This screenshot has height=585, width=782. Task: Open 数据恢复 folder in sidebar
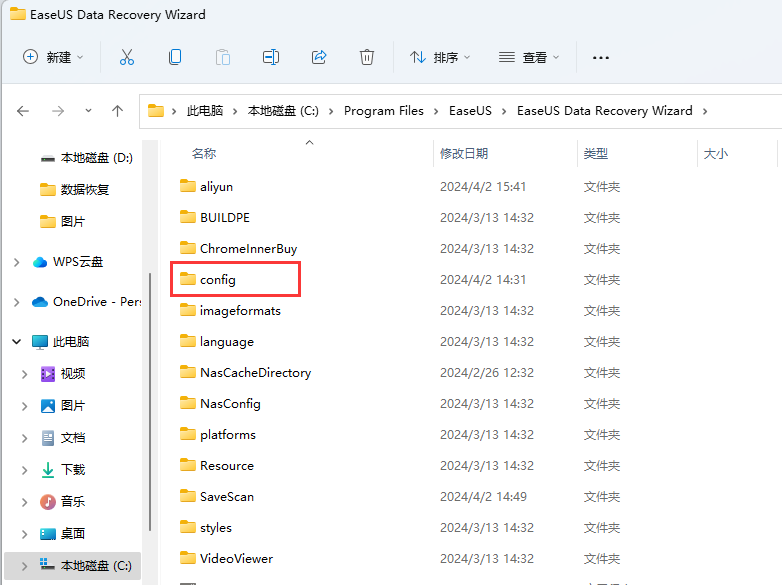click(84, 190)
